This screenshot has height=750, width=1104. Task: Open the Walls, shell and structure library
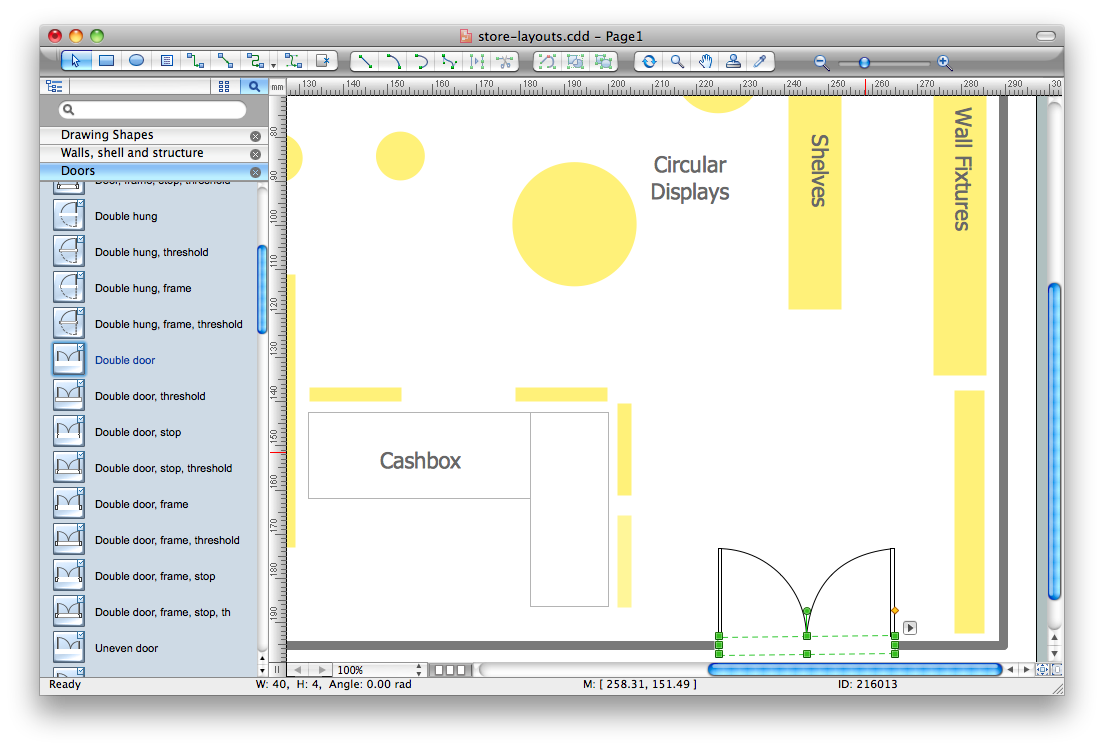pos(132,153)
